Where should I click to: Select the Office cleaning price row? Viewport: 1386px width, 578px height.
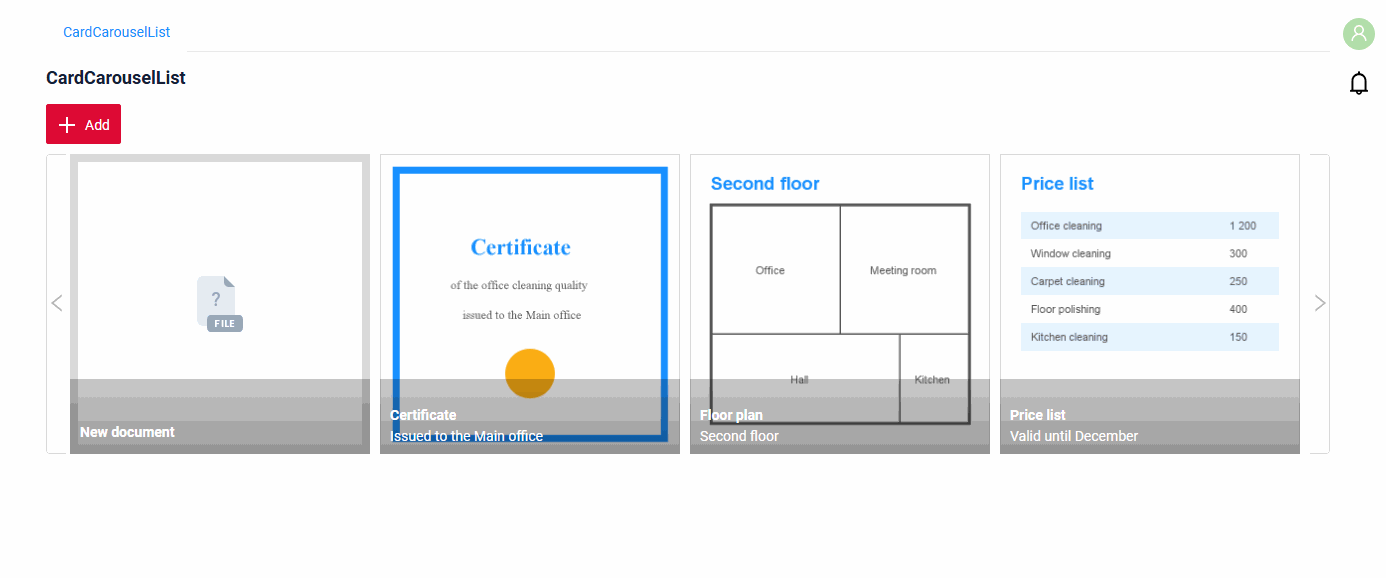point(1150,226)
